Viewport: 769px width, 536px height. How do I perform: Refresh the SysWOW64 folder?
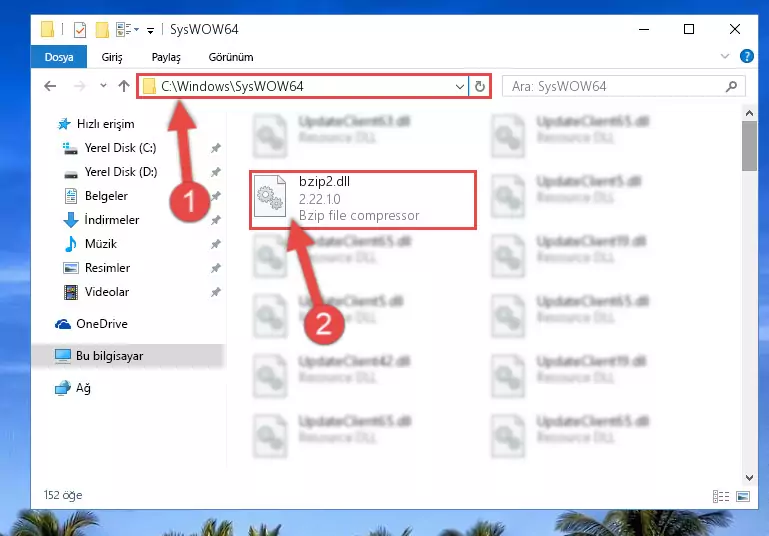pyautogui.click(x=480, y=87)
